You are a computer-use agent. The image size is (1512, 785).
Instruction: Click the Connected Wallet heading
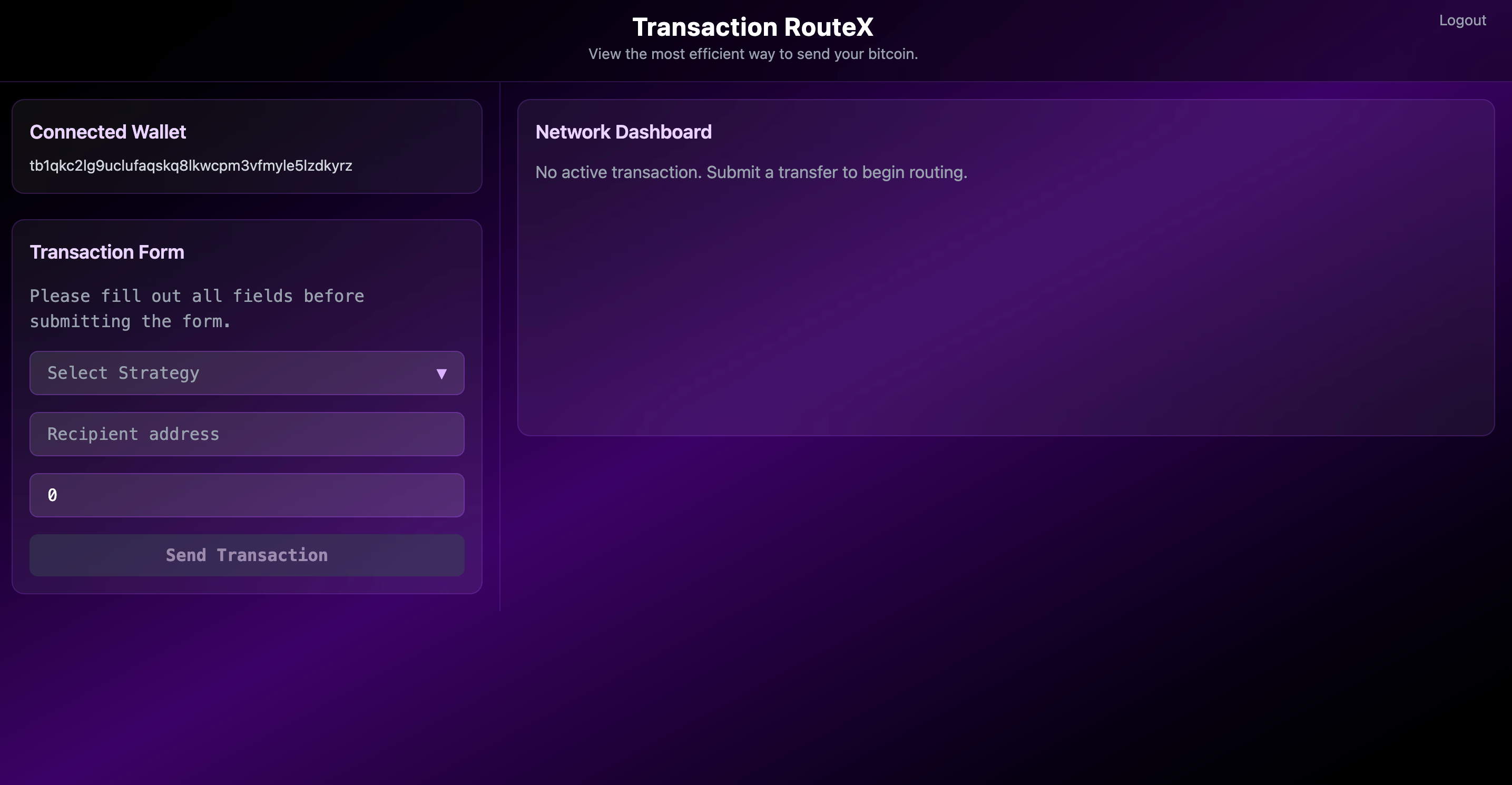click(x=108, y=132)
